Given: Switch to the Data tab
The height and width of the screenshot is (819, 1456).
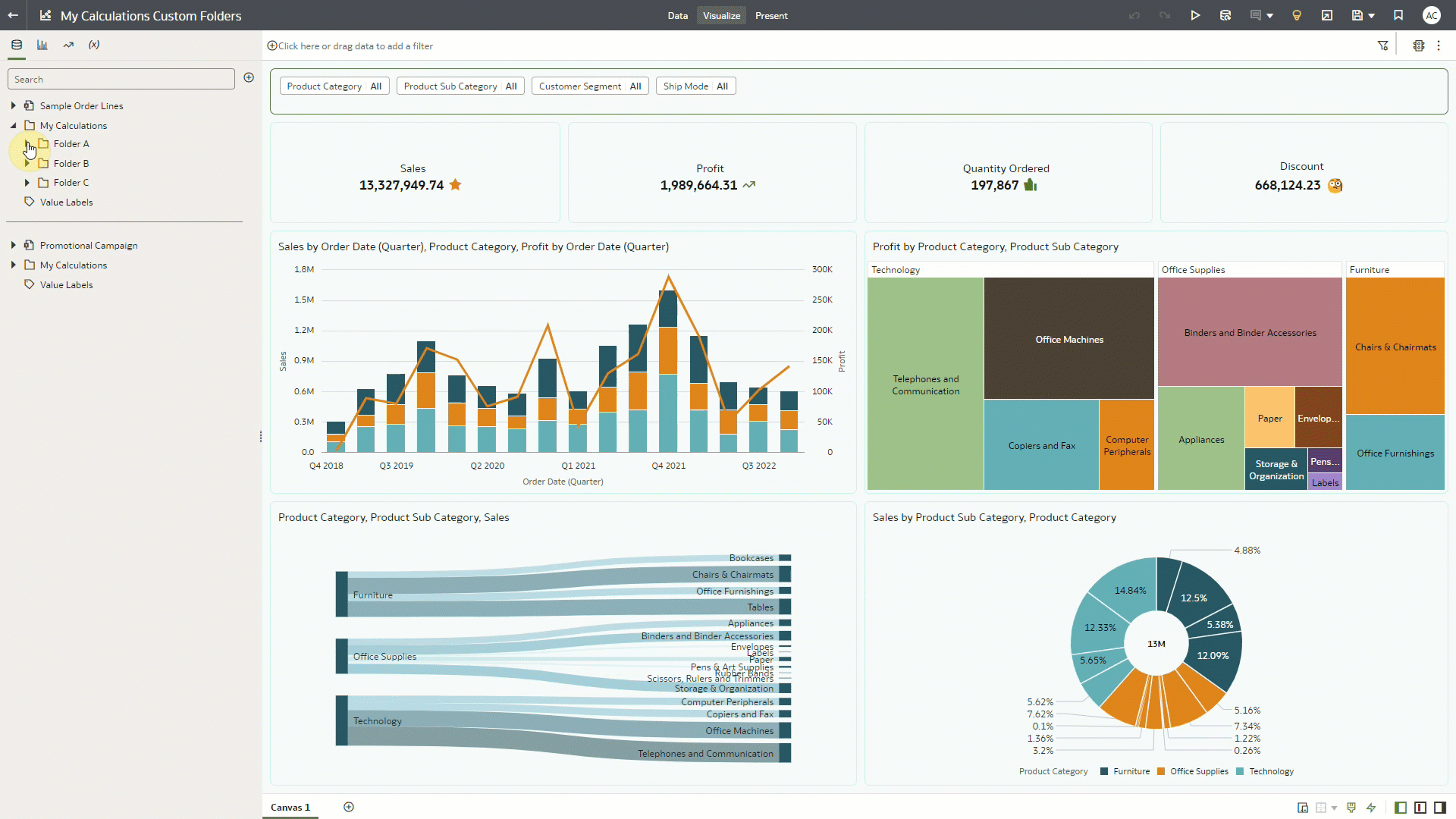Looking at the screenshot, I should coord(677,15).
